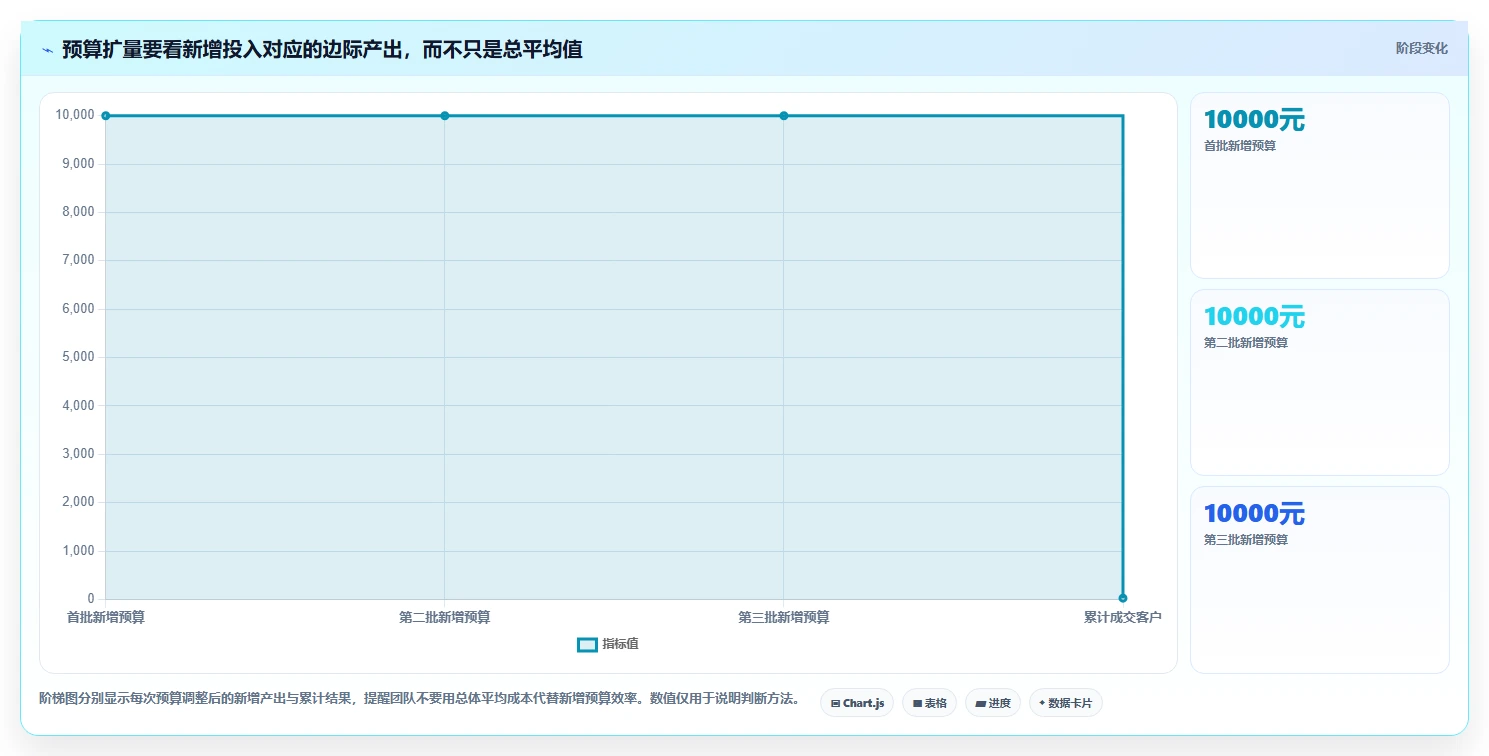Click the 进度 chip
Screen dimensions: 1489x756
992,703
